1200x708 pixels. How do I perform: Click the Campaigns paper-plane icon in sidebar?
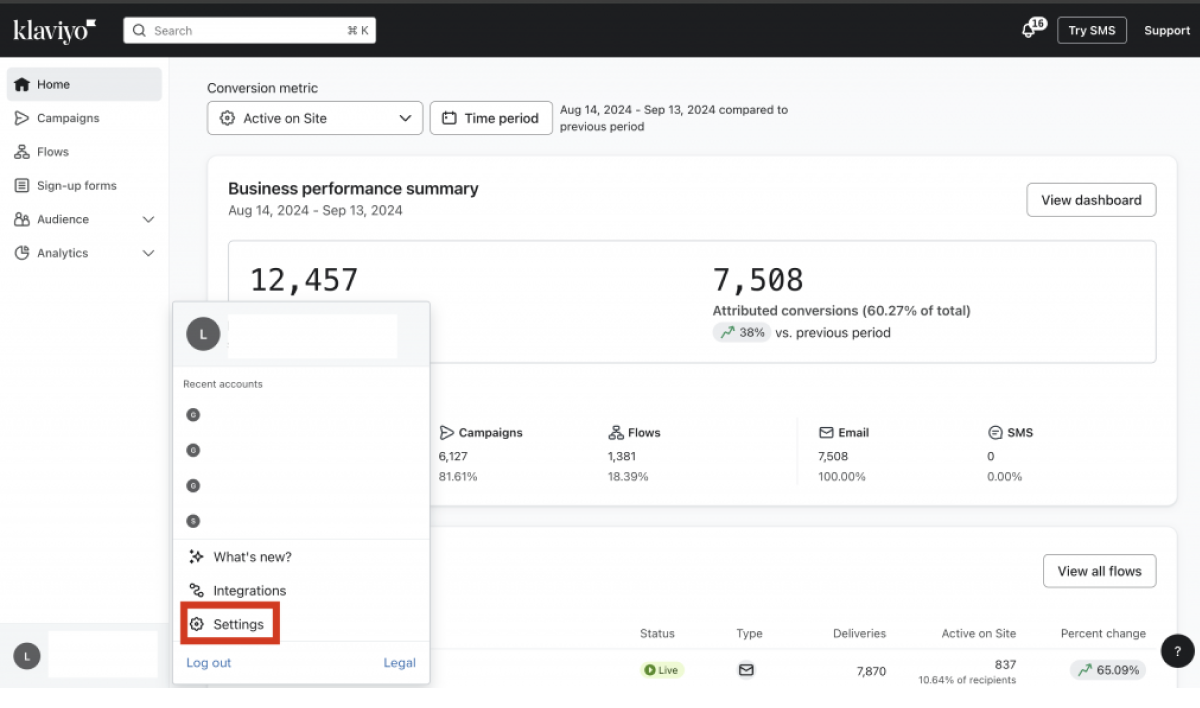click(x=22, y=118)
